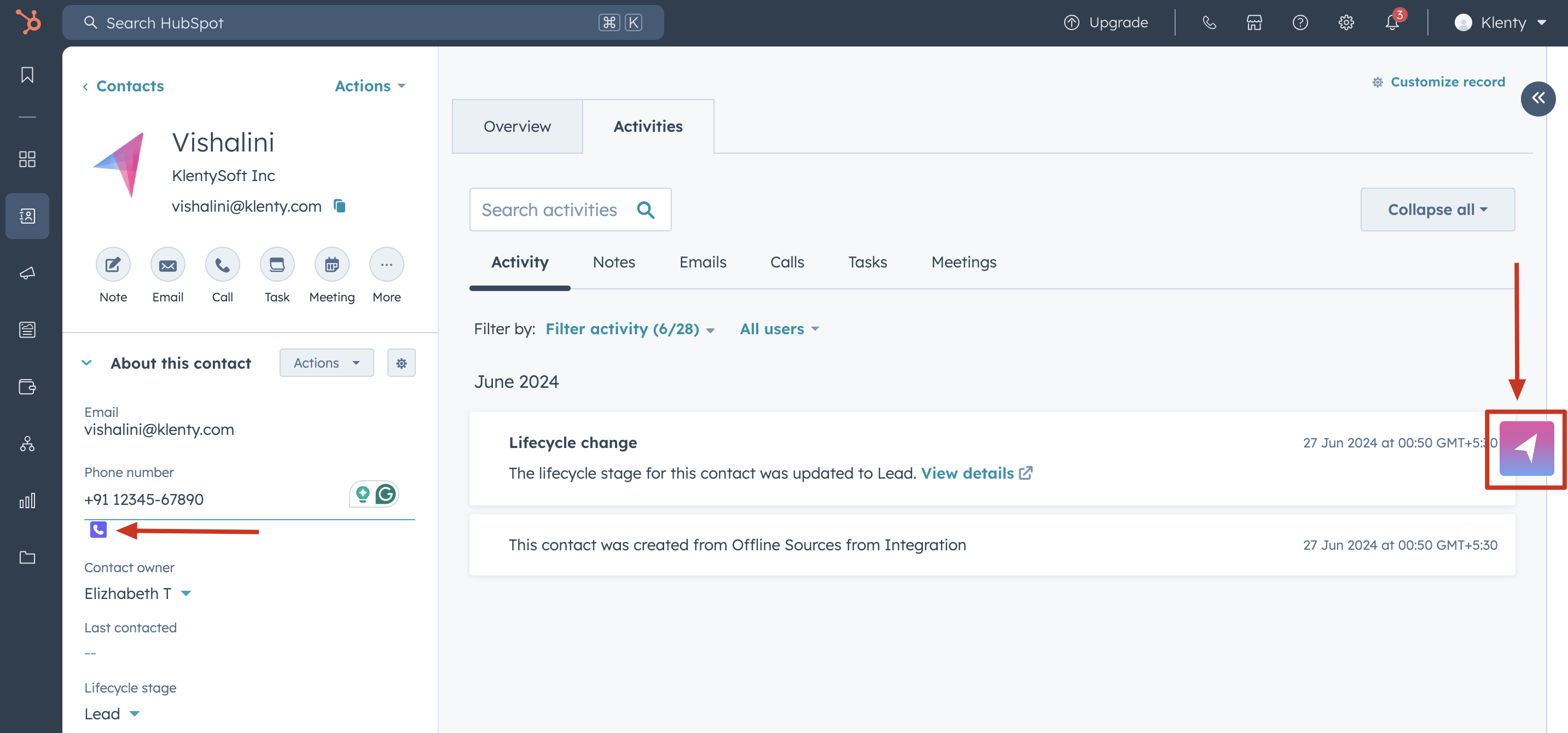Viewport: 1568px width, 733px height.
Task: Open the HubSpot marketplace icon
Action: tap(1254, 22)
